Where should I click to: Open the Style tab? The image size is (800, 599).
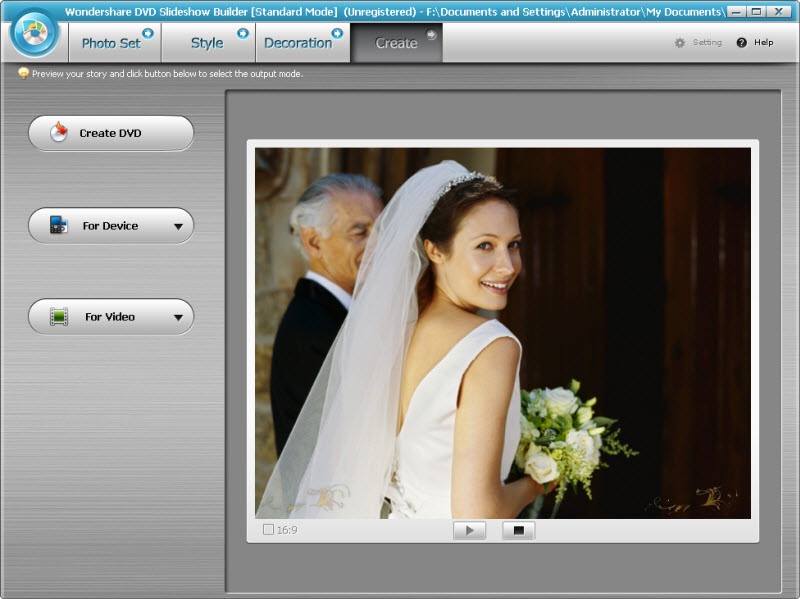207,43
